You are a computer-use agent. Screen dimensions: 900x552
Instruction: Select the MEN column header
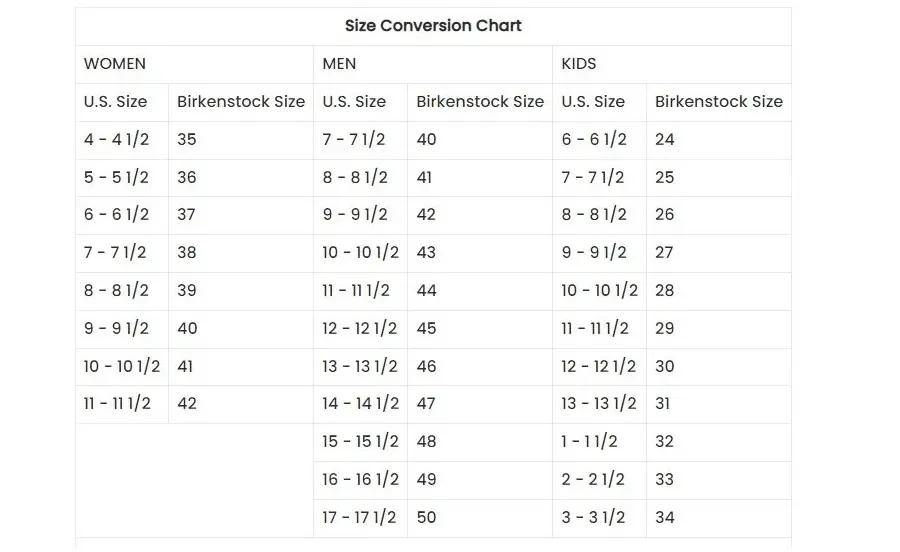pyautogui.click(x=339, y=64)
